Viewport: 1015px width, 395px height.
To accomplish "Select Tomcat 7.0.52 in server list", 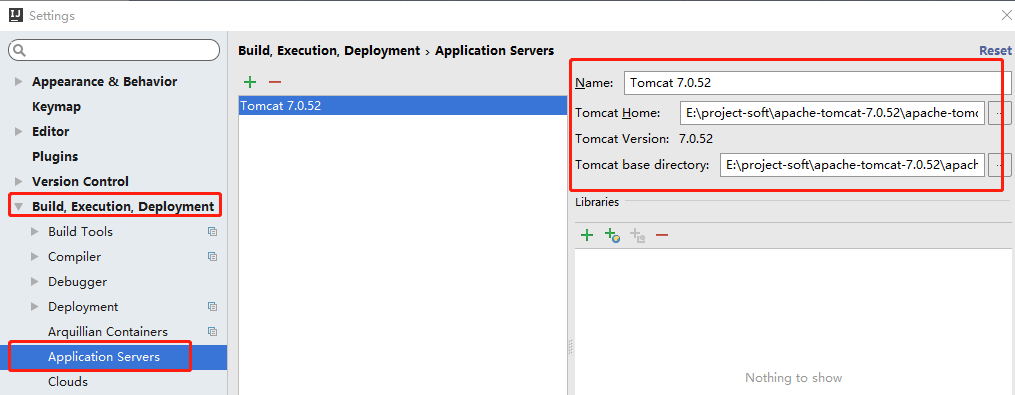I will (403, 106).
